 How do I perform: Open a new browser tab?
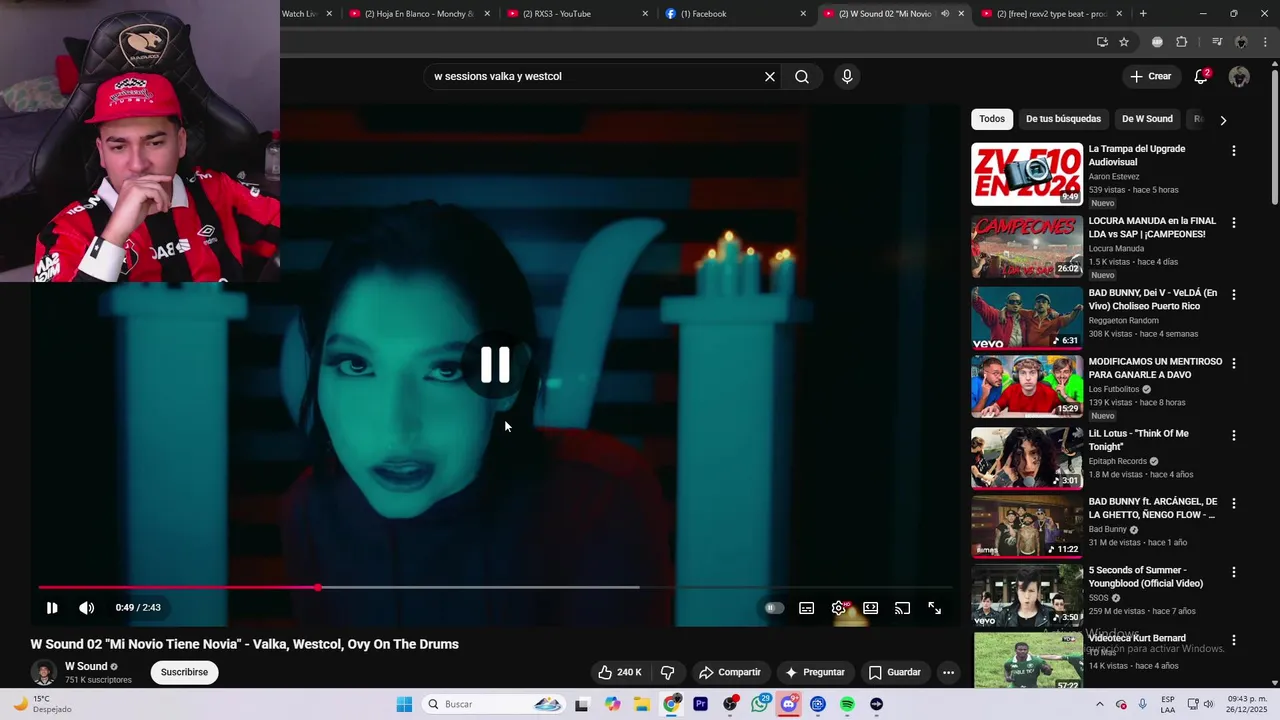click(x=1143, y=14)
